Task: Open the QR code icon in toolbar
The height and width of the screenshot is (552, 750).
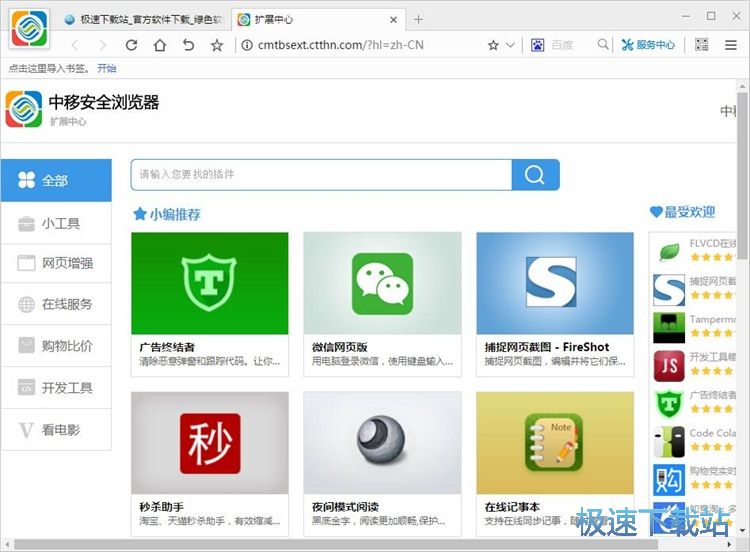Action: [702, 45]
